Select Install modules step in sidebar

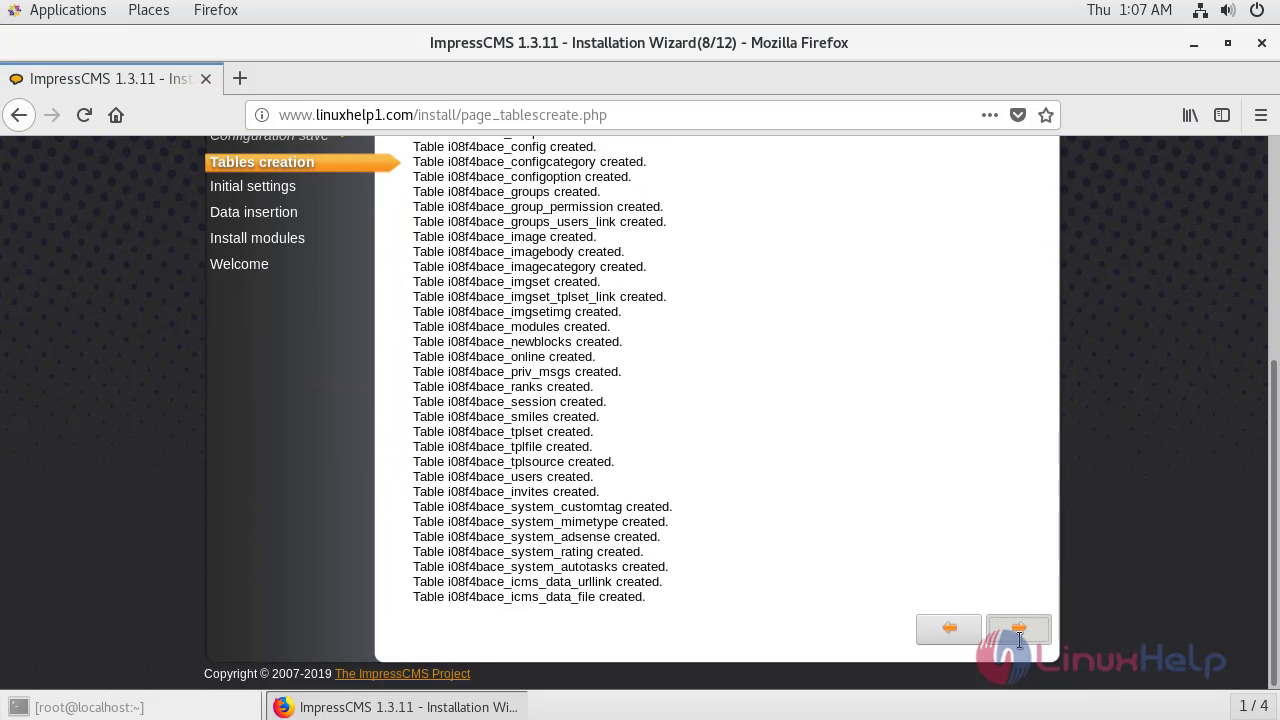tap(257, 238)
